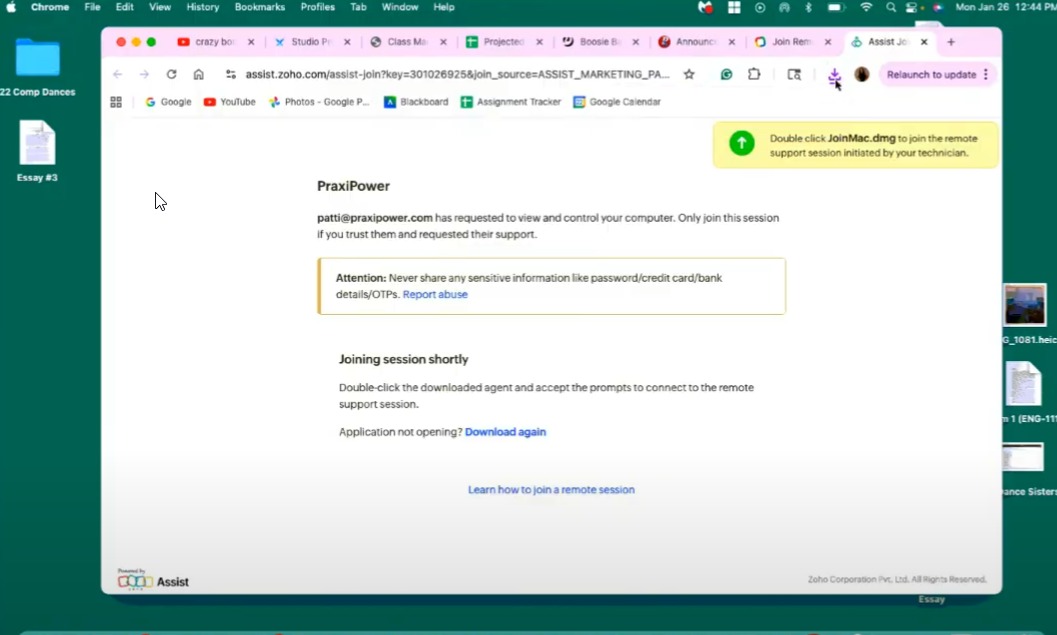Click the Download again link
This screenshot has width=1057, height=635.
coord(506,432)
